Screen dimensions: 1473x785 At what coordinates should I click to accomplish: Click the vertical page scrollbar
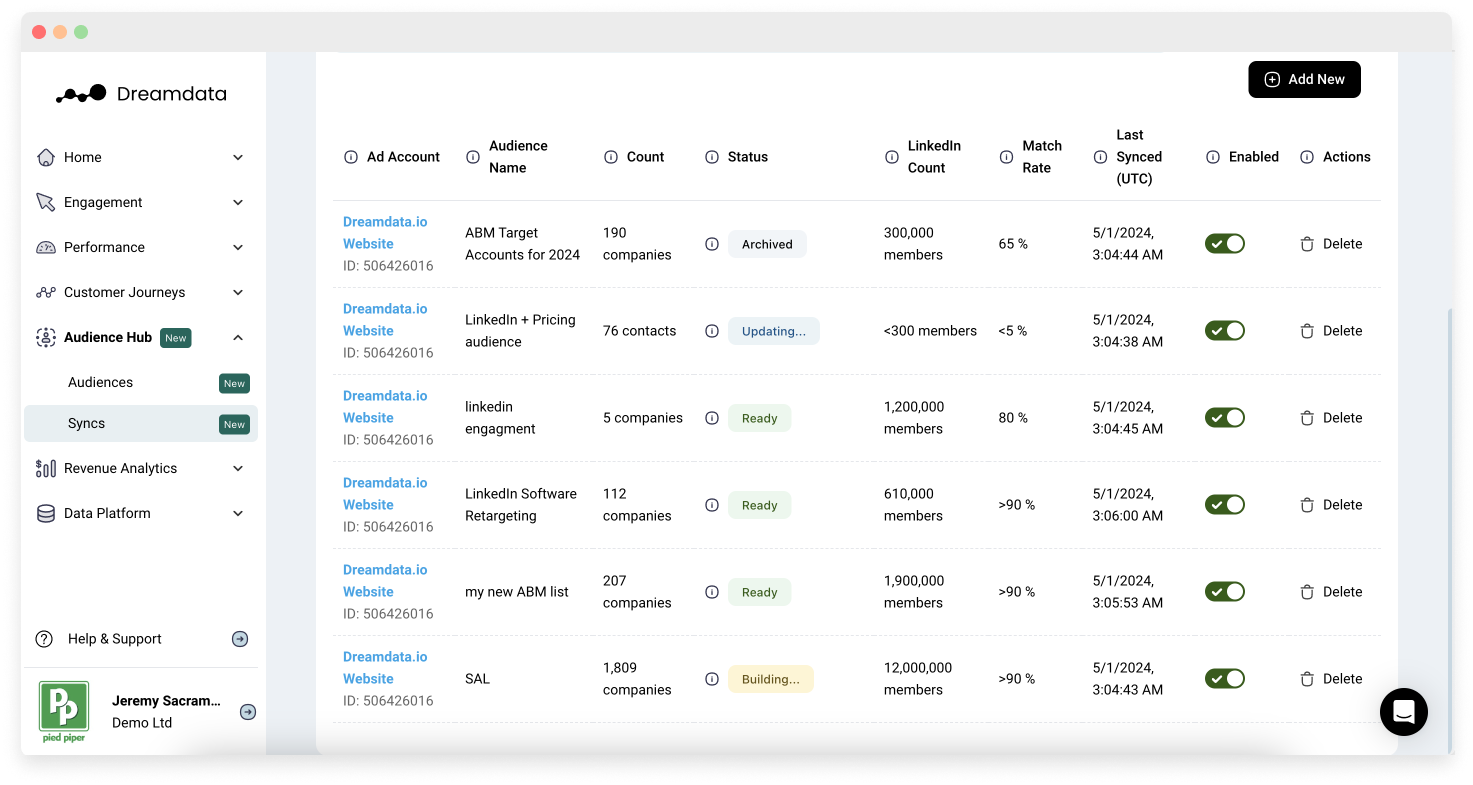1449,530
